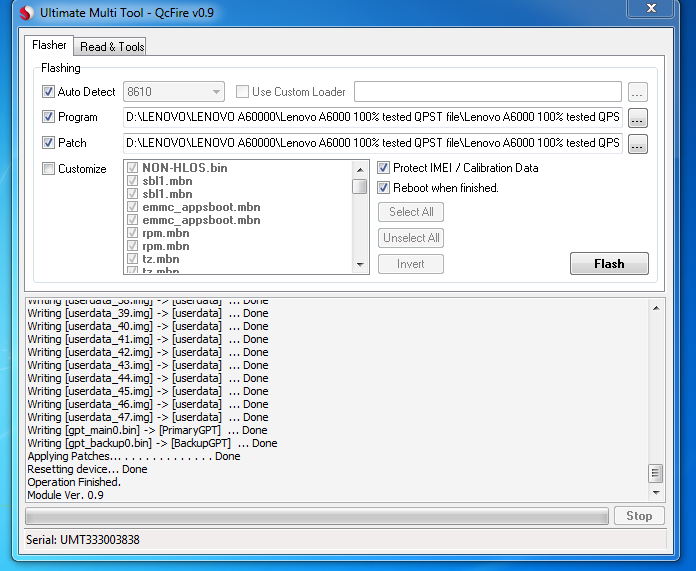Image resolution: width=696 pixels, height=571 pixels.
Task: Click the gpt_main0.bin log line
Action: 147,430
